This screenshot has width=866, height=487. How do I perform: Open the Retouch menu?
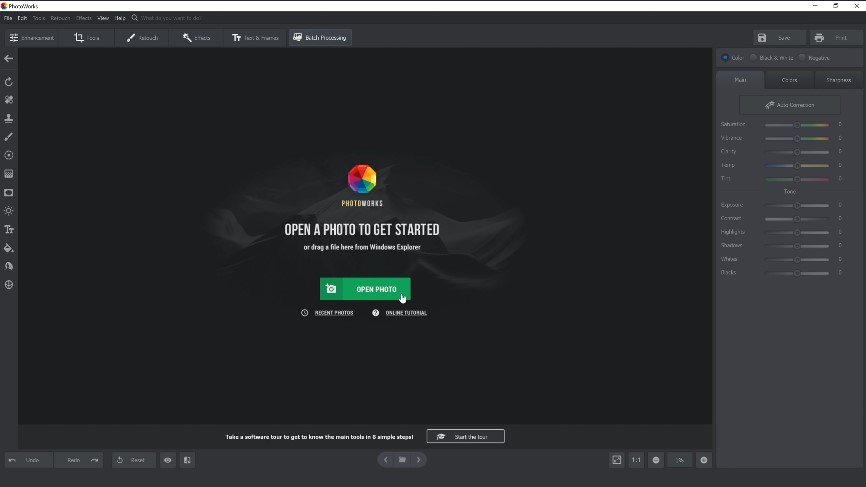coord(60,18)
